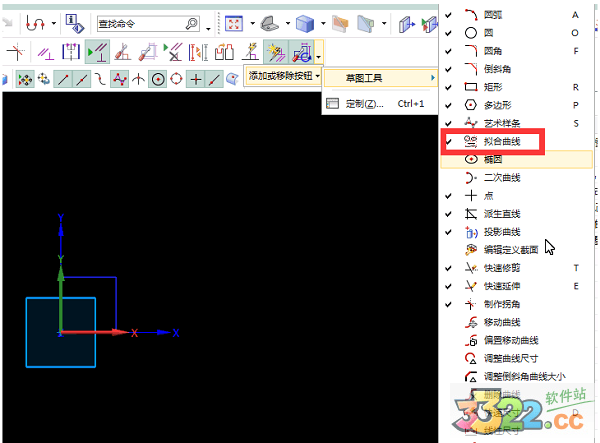Click the quadrant point snap icon
This screenshot has height=443, width=600.
176,79
